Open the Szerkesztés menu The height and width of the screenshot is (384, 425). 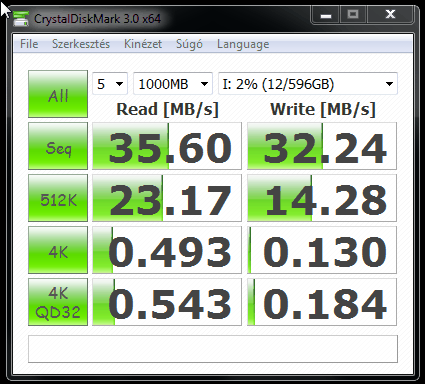pyautogui.click(x=81, y=44)
